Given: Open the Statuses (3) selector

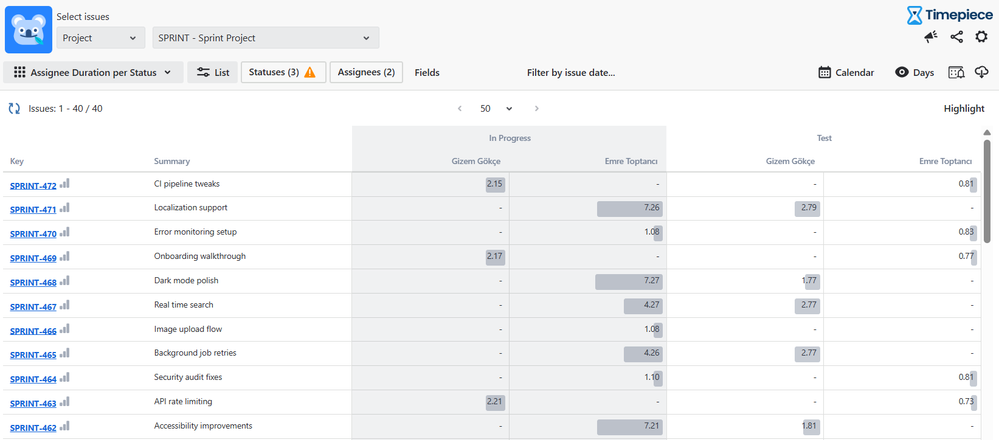Looking at the screenshot, I should (x=283, y=72).
